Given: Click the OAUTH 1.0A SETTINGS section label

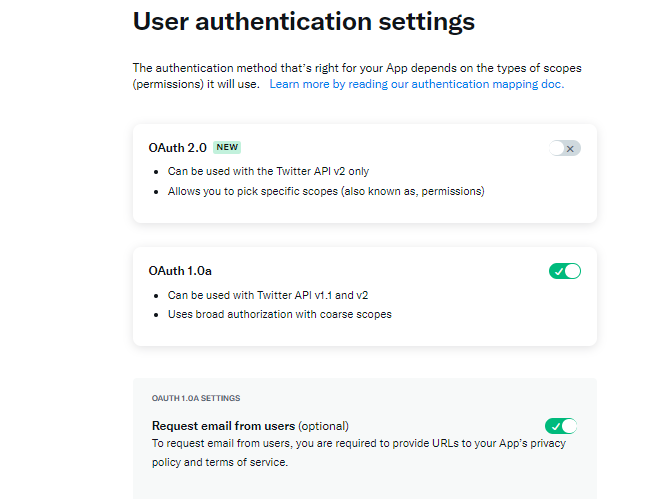Looking at the screenshot, I should (196, 398).
